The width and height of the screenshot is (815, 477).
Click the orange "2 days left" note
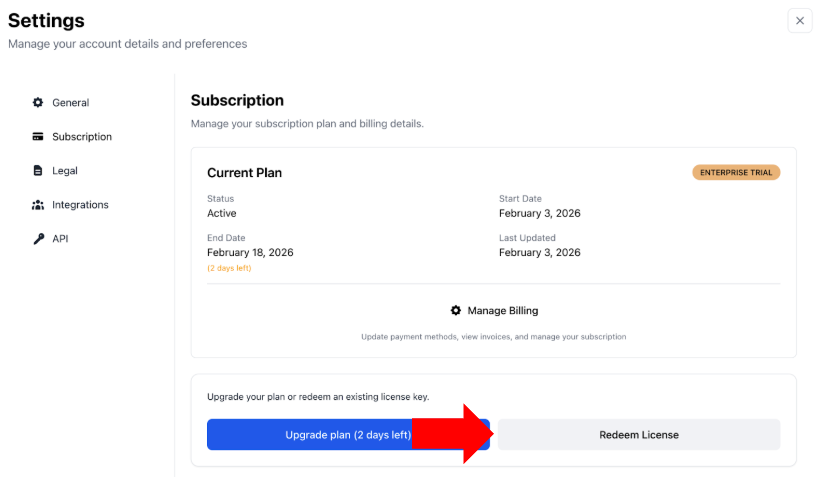click(229, 269)
